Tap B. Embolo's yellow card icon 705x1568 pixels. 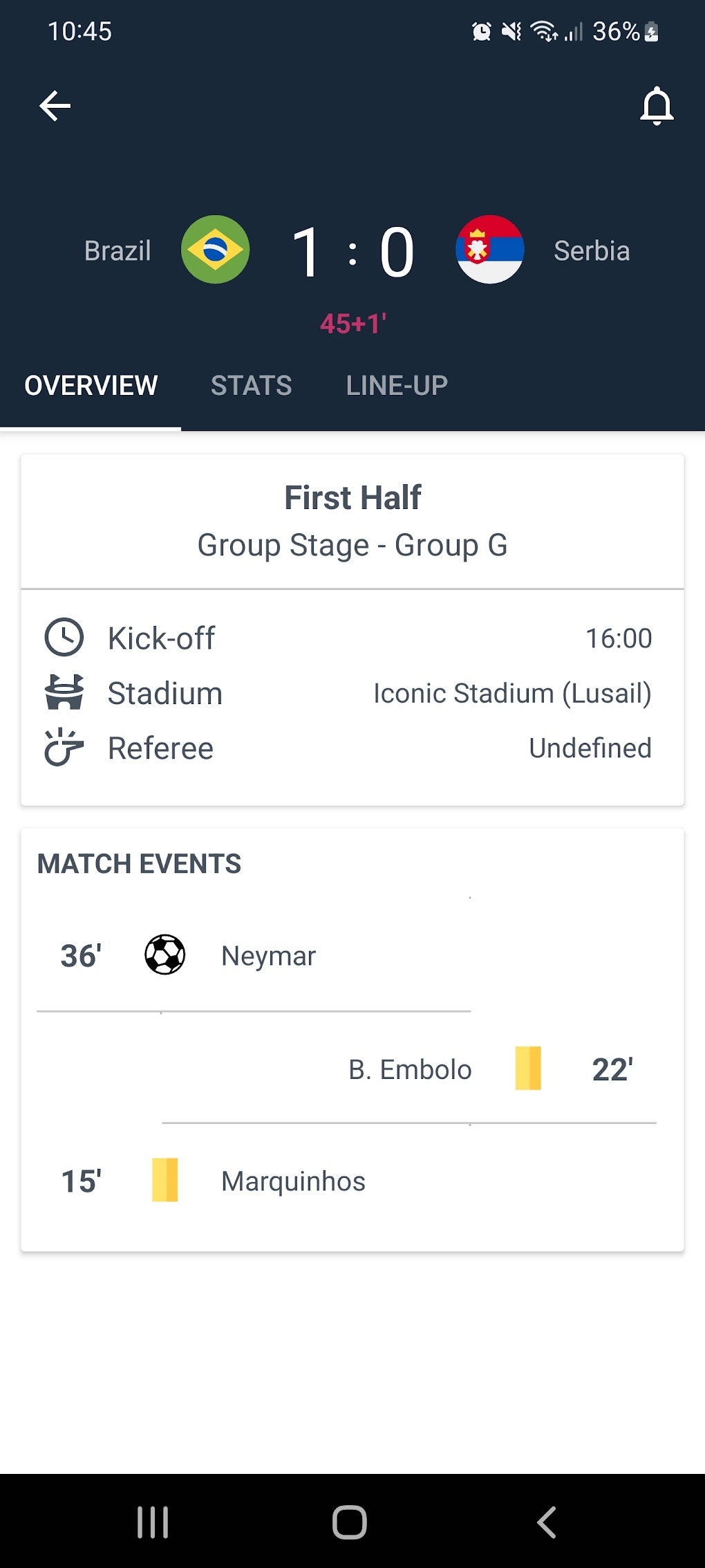click(x=528, y=1069)
